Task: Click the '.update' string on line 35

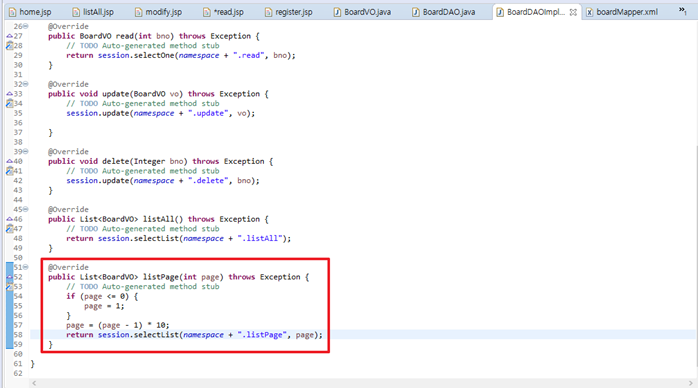Action: 208,113
